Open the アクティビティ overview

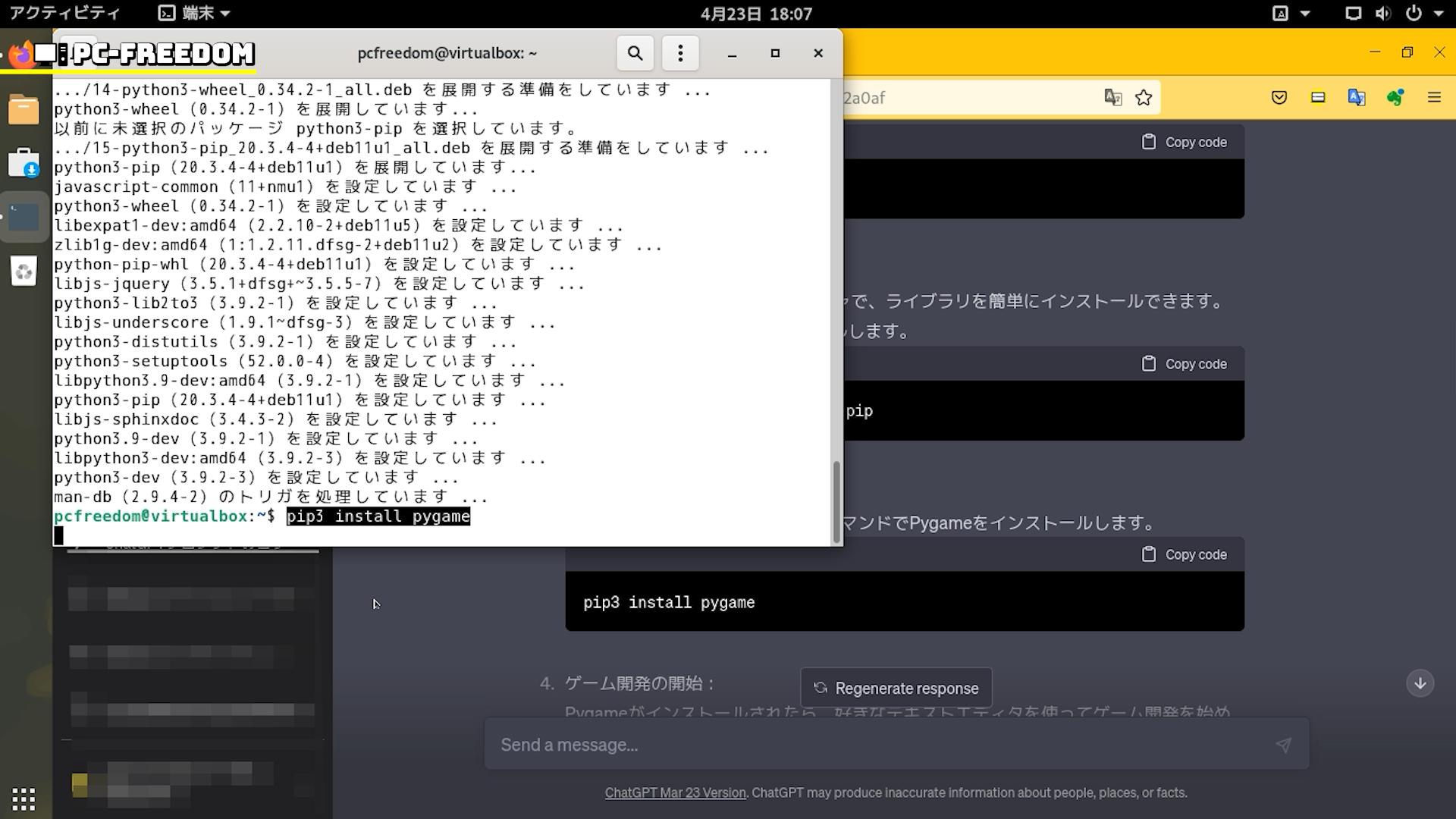[x=64, y=13]
